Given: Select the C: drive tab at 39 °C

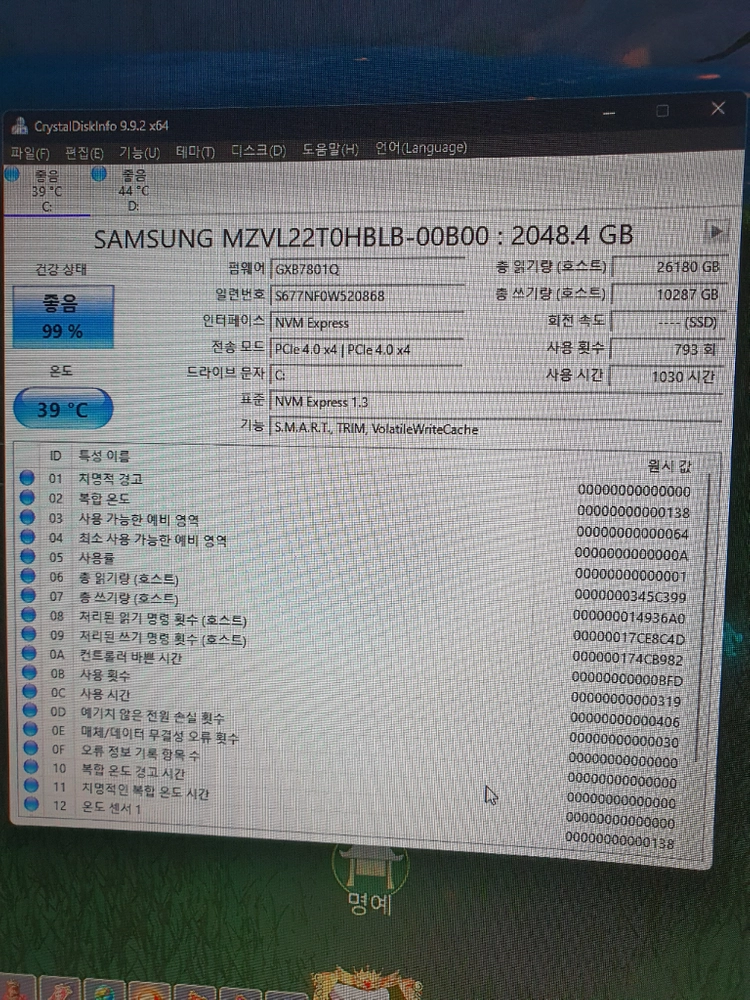Looking at the screenshot, I should click(x=47, y=189).
